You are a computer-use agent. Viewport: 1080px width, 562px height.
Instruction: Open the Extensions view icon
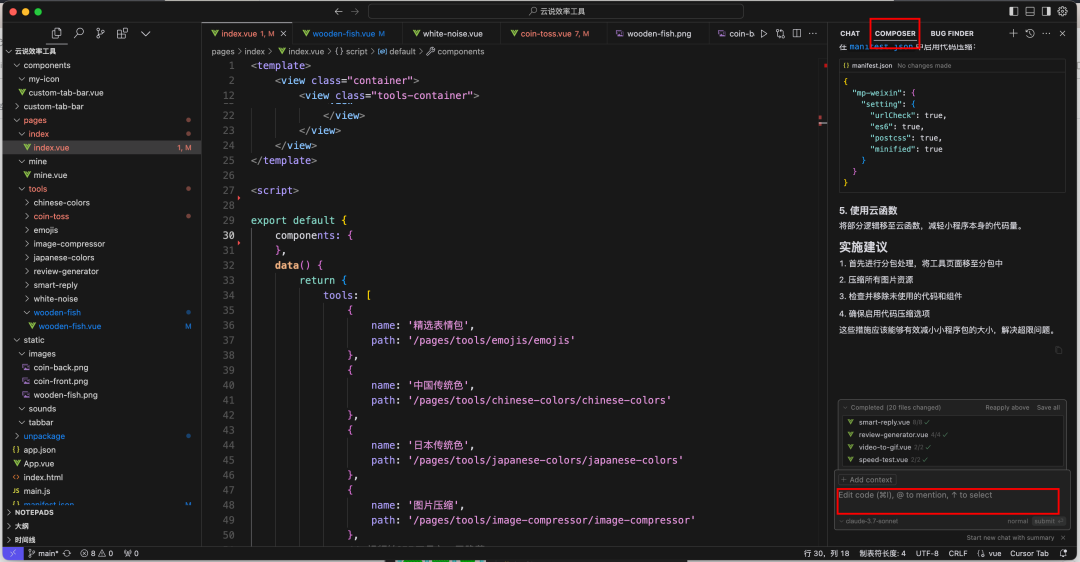122,33
